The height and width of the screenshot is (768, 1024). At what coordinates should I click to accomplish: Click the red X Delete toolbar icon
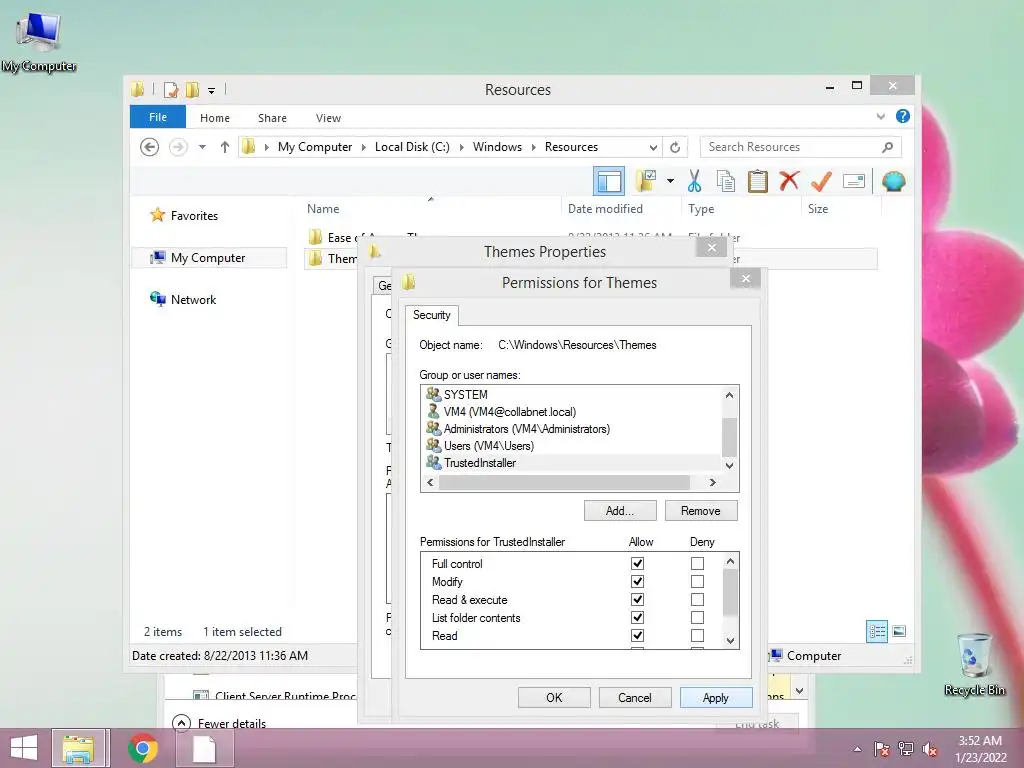click(x=789, y=180)
